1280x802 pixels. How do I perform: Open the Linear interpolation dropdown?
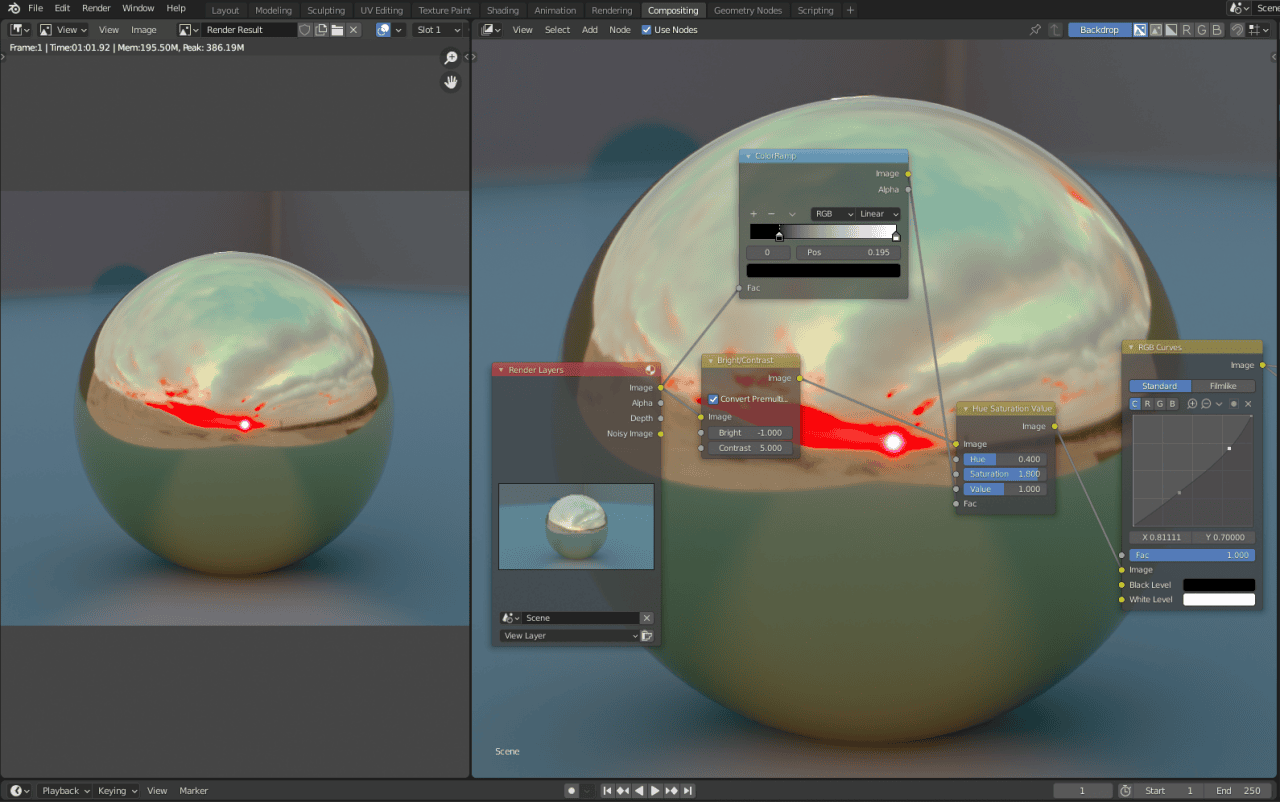click(876, 213)
